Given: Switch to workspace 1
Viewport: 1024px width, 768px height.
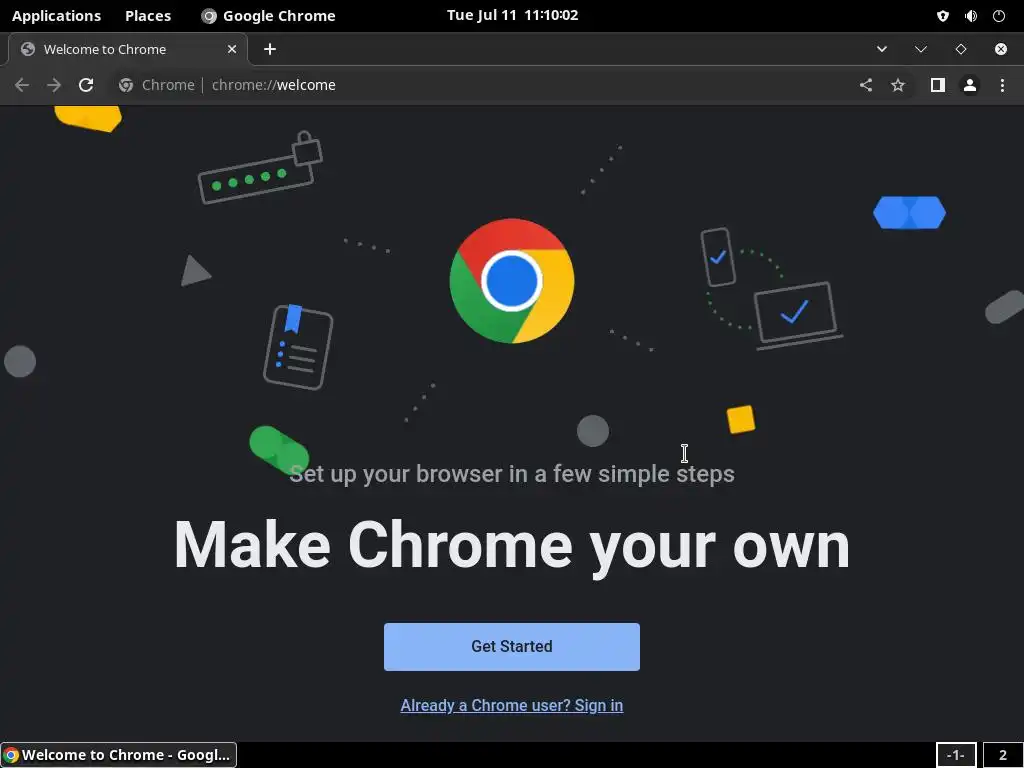Looking at the screenshot, I should 956,755.
